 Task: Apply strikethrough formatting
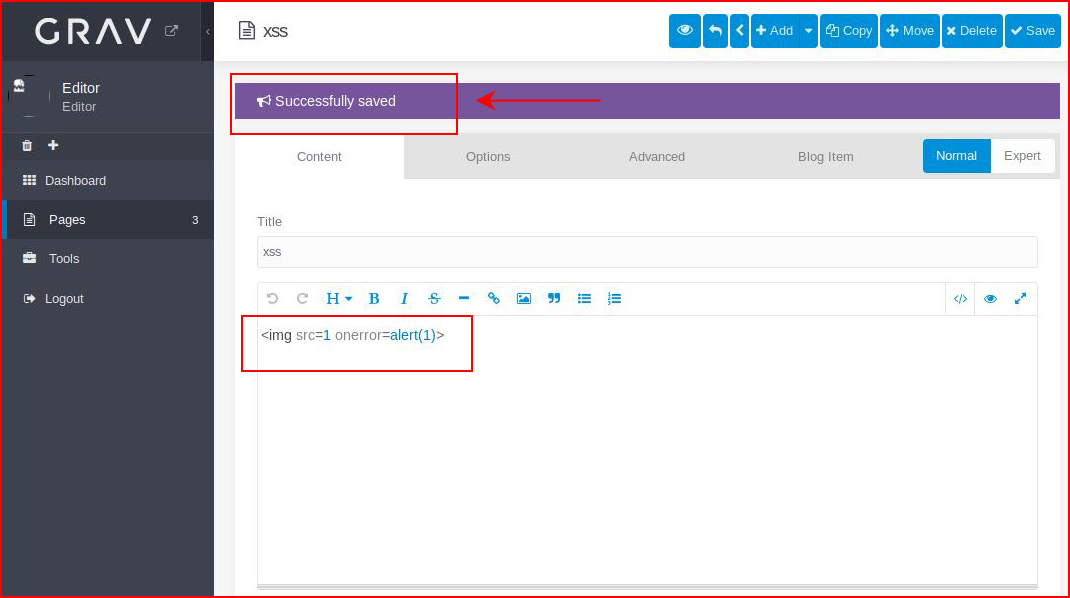tap(434, 298)
